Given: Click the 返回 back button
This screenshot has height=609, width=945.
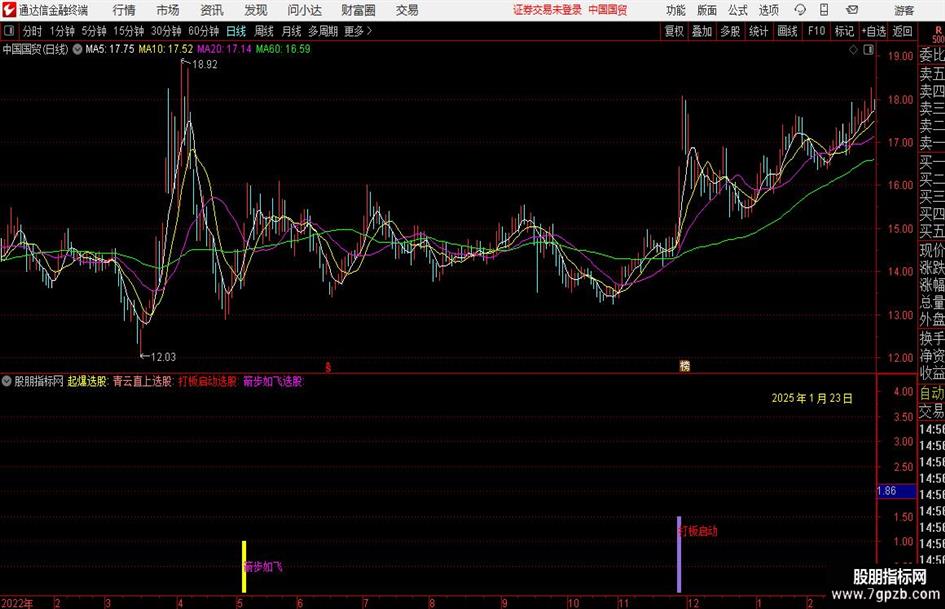Looking at the screenshot, I should pos(902,31).
